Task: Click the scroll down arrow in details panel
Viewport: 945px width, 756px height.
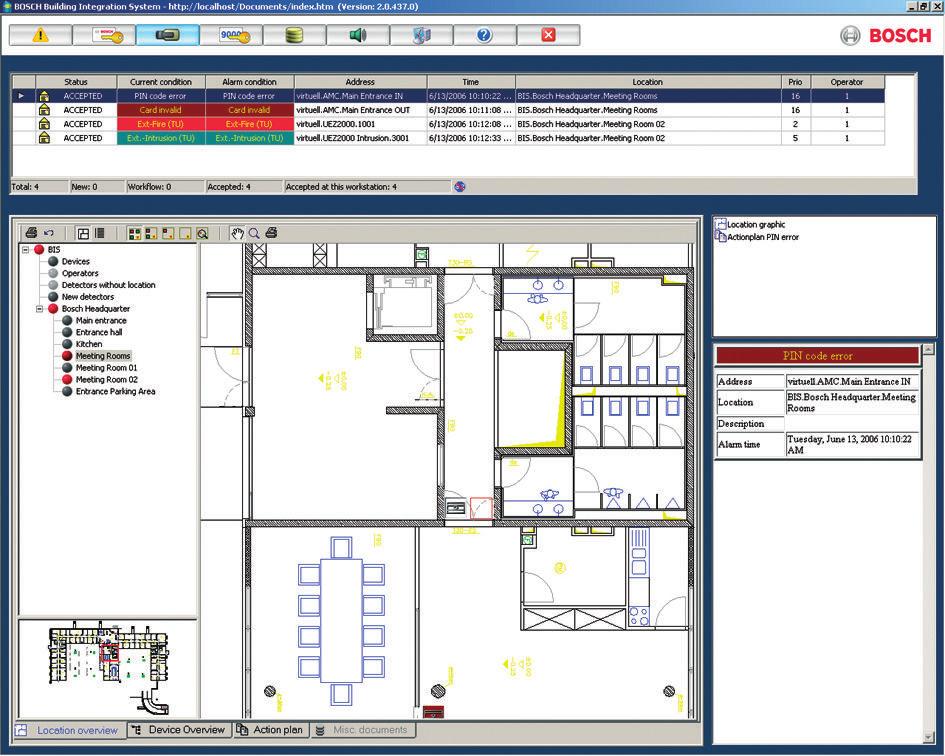Action: click(928, 737)
